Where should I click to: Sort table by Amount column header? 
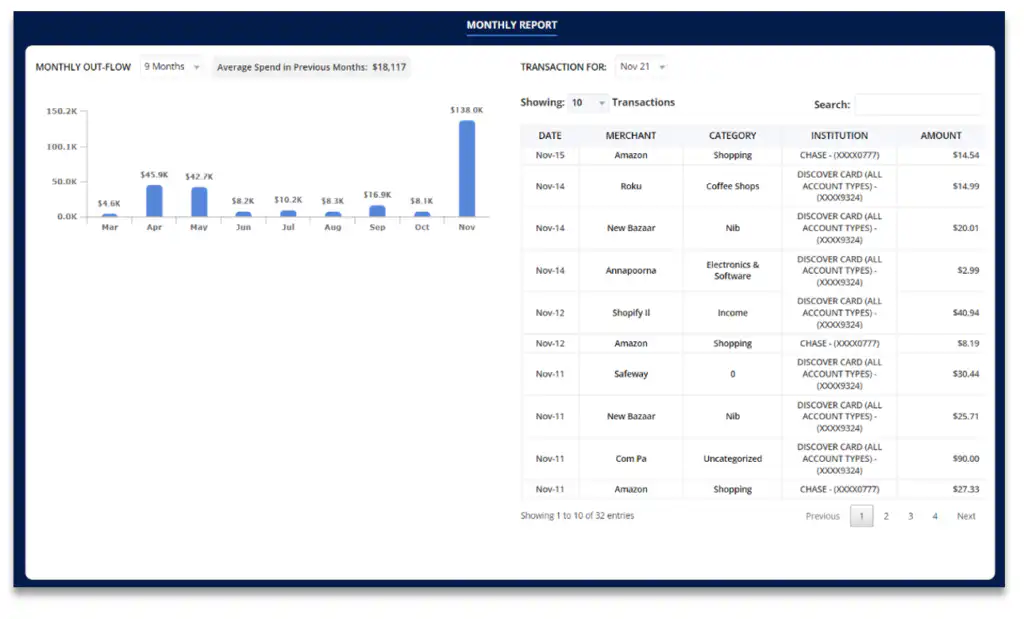coord(940,136)
